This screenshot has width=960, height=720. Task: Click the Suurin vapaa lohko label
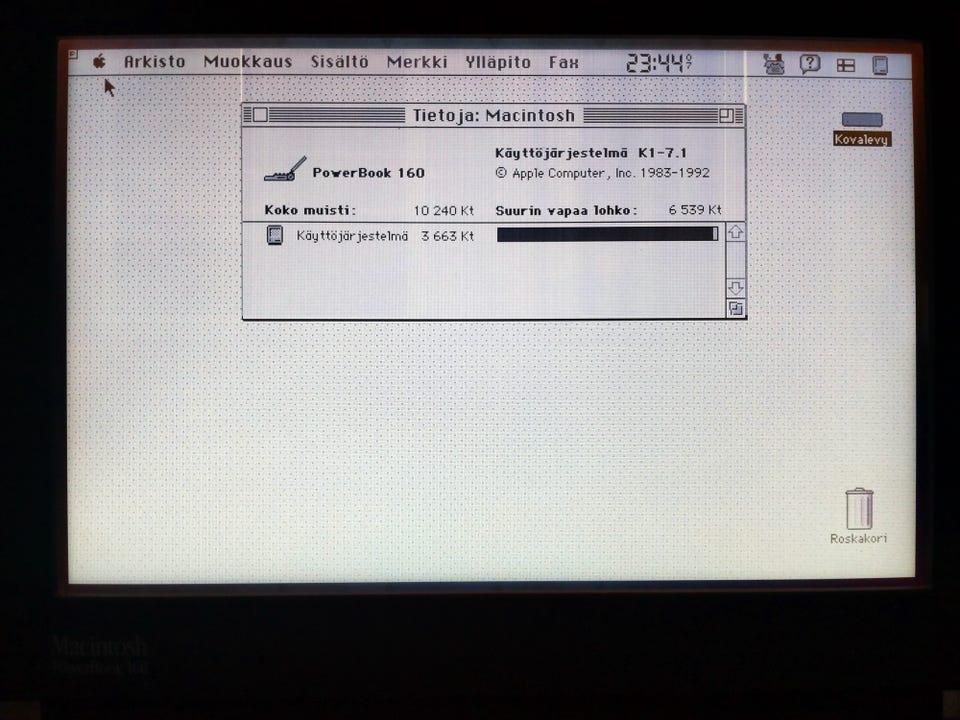pos(566,211)
